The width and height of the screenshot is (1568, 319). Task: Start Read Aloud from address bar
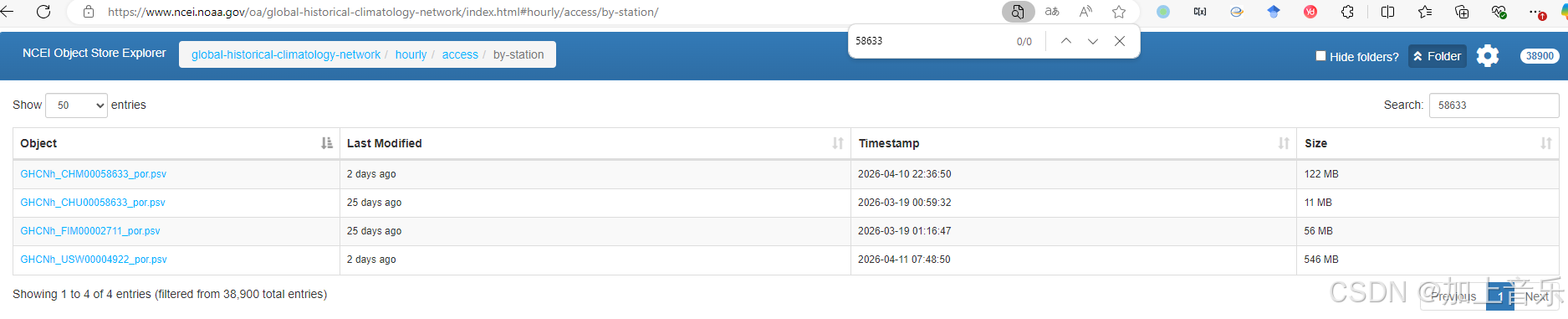[1085, 12]
